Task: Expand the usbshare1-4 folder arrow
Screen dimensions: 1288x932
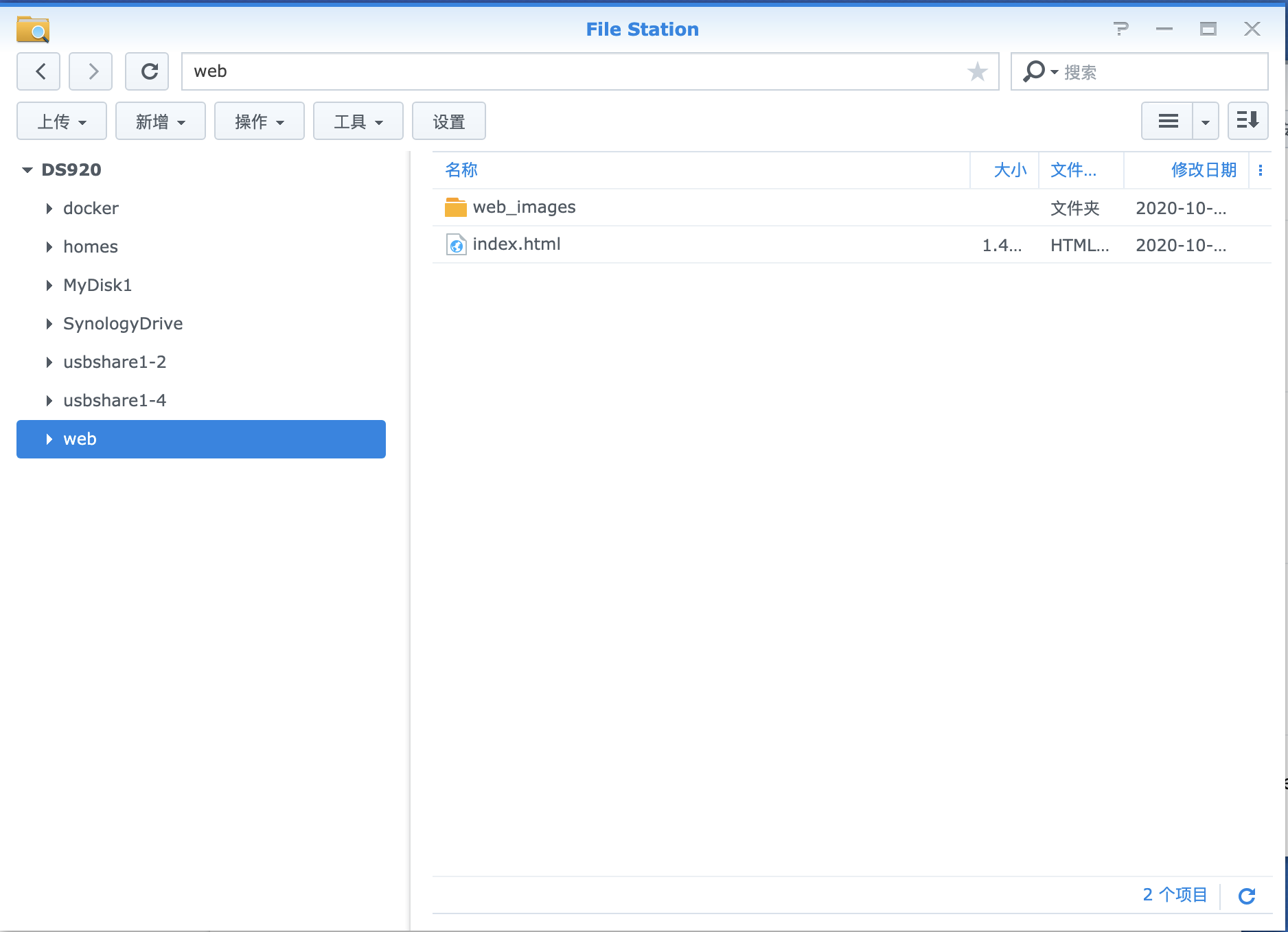Action: [x=49, y=401]
